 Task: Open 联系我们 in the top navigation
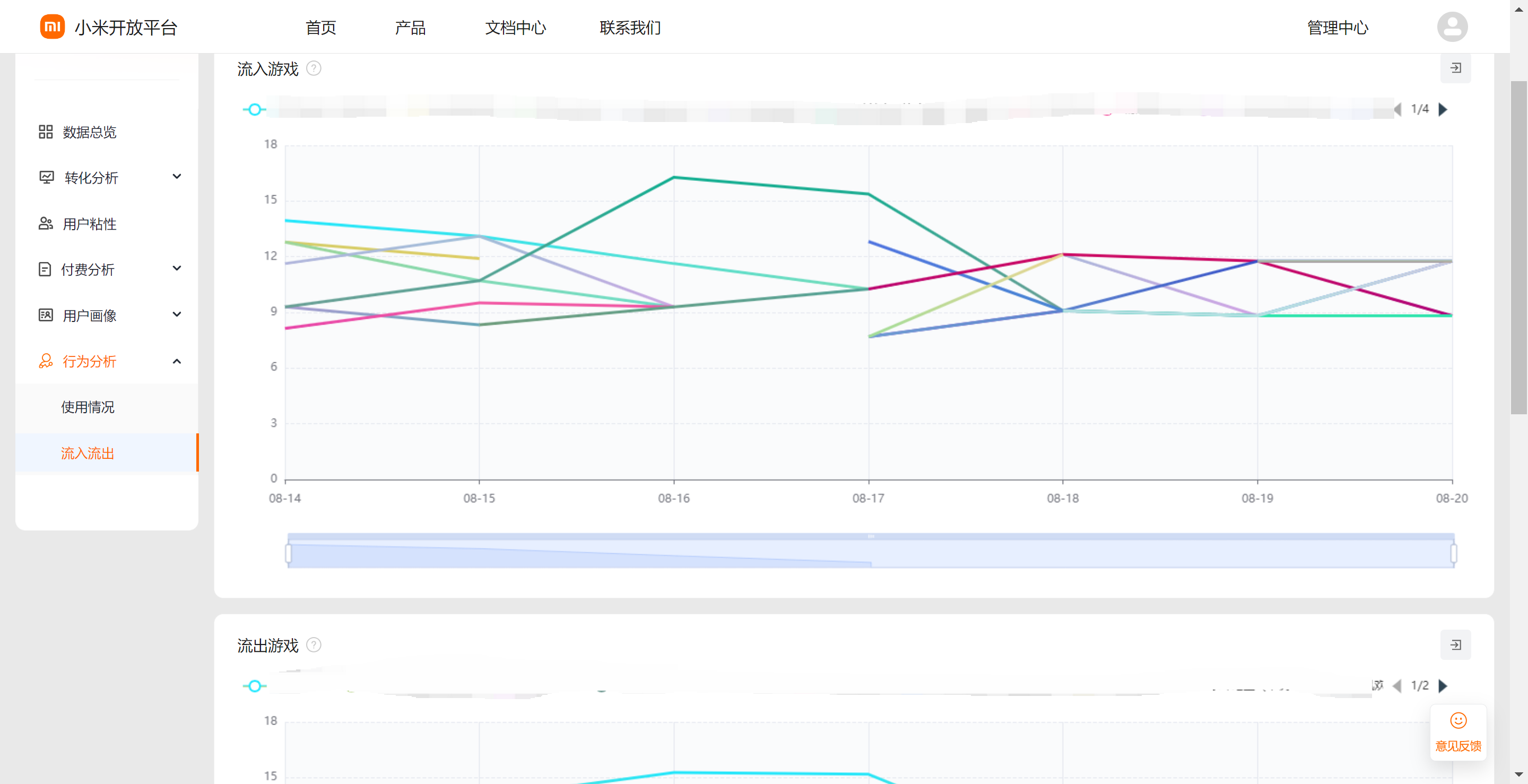pos(630,28)
